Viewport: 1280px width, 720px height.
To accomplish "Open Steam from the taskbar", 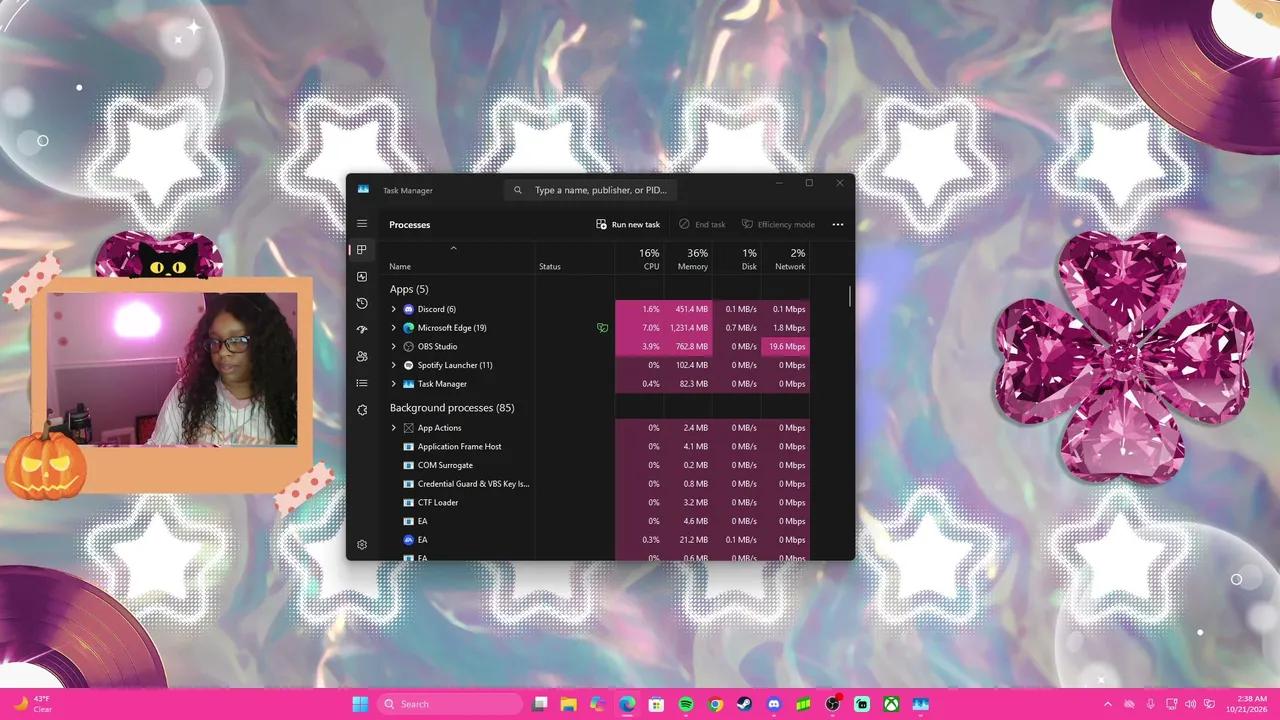I will [744, 704].
